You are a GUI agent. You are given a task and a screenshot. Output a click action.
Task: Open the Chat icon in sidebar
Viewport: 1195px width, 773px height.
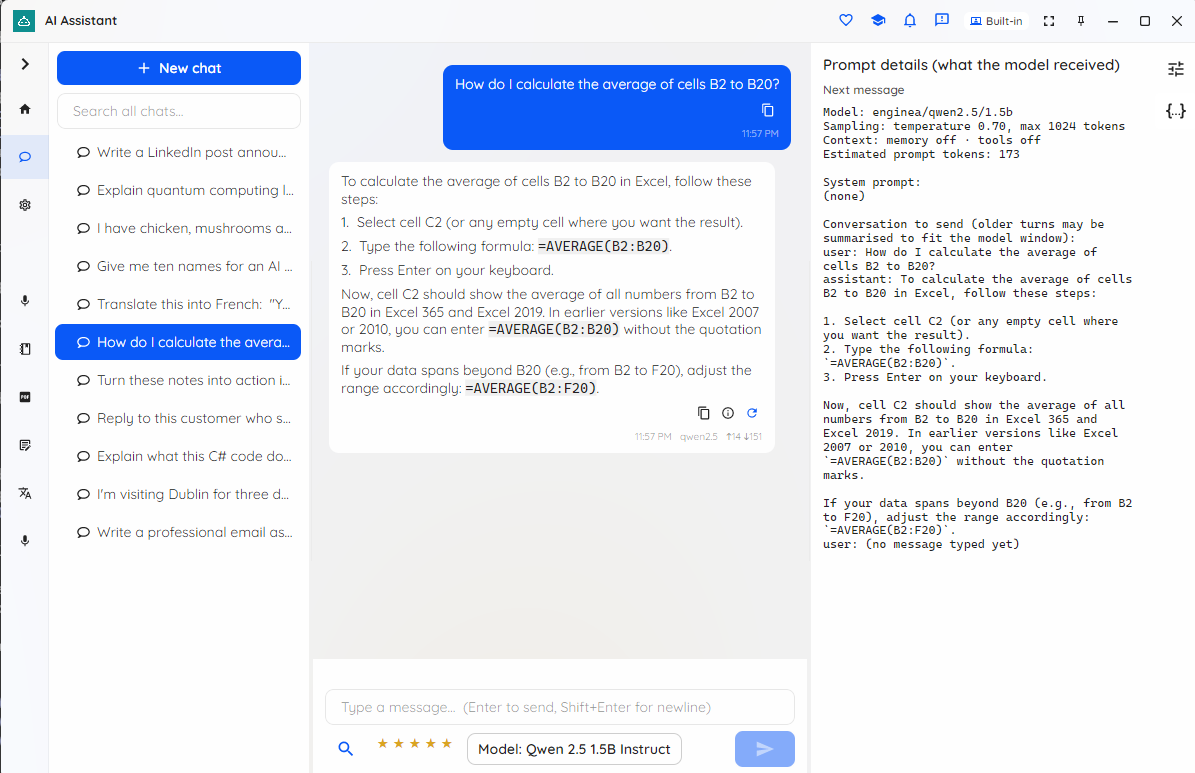25,157
